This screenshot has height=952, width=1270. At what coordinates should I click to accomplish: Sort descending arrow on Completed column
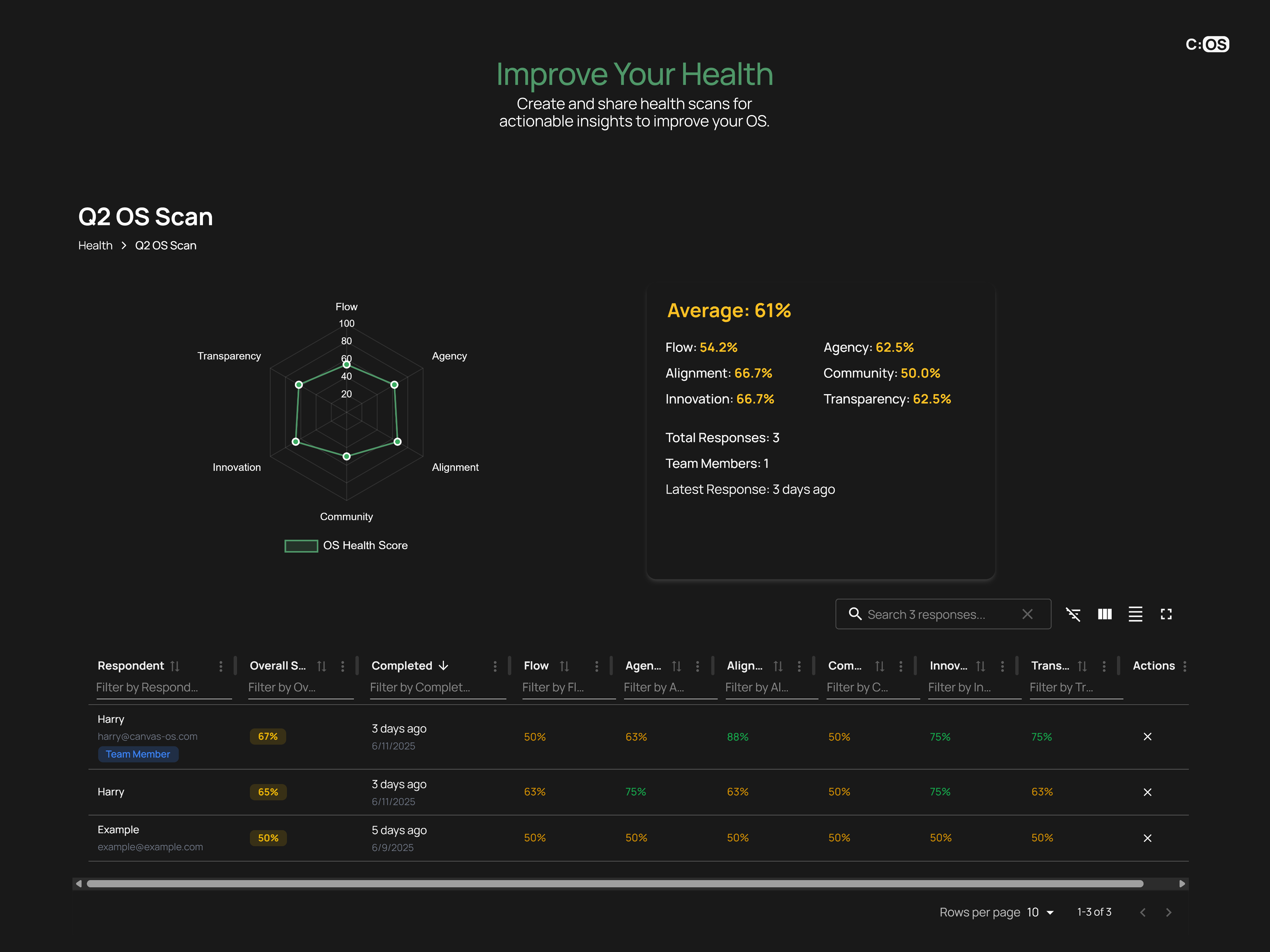click(x=443, y=666)
